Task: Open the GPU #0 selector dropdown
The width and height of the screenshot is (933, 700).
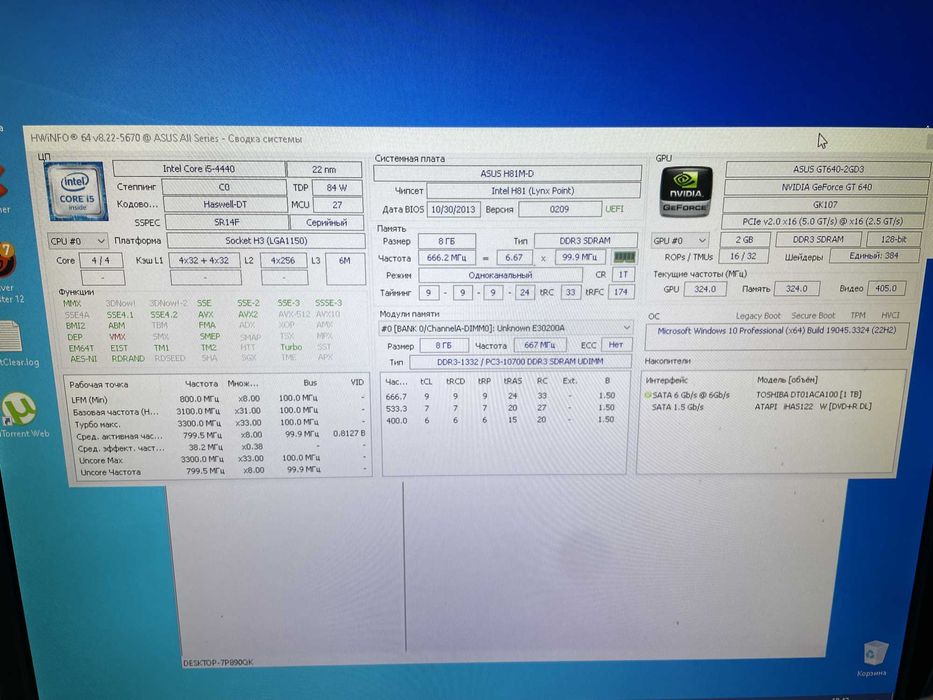Action: tap(680, 240)
